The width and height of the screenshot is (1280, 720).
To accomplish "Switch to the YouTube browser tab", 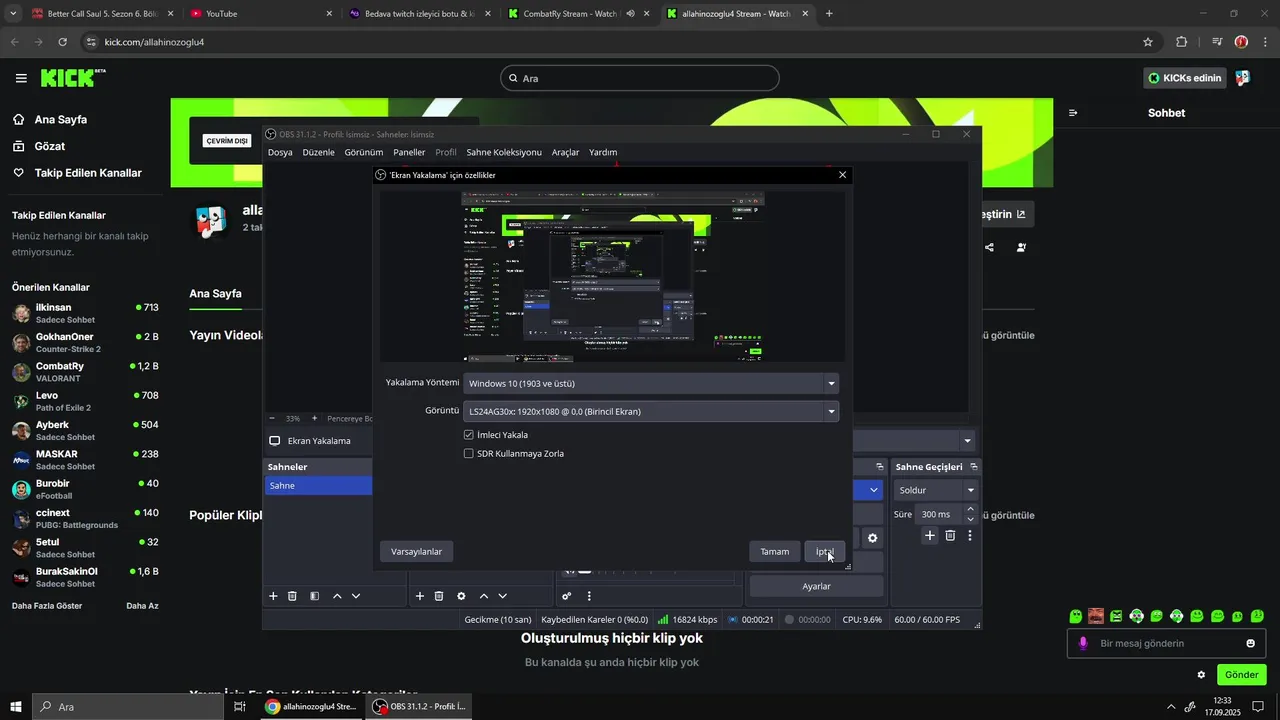I will click(x=262, y=14).
